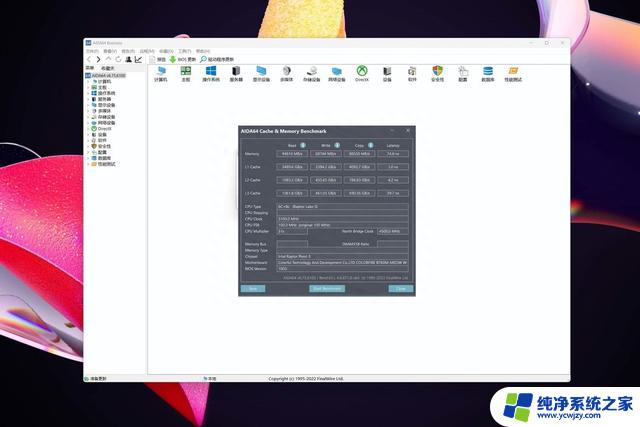Go up one level with the up arrow
The height and width of the screenshot is (427, 640).
click(108, 60)
